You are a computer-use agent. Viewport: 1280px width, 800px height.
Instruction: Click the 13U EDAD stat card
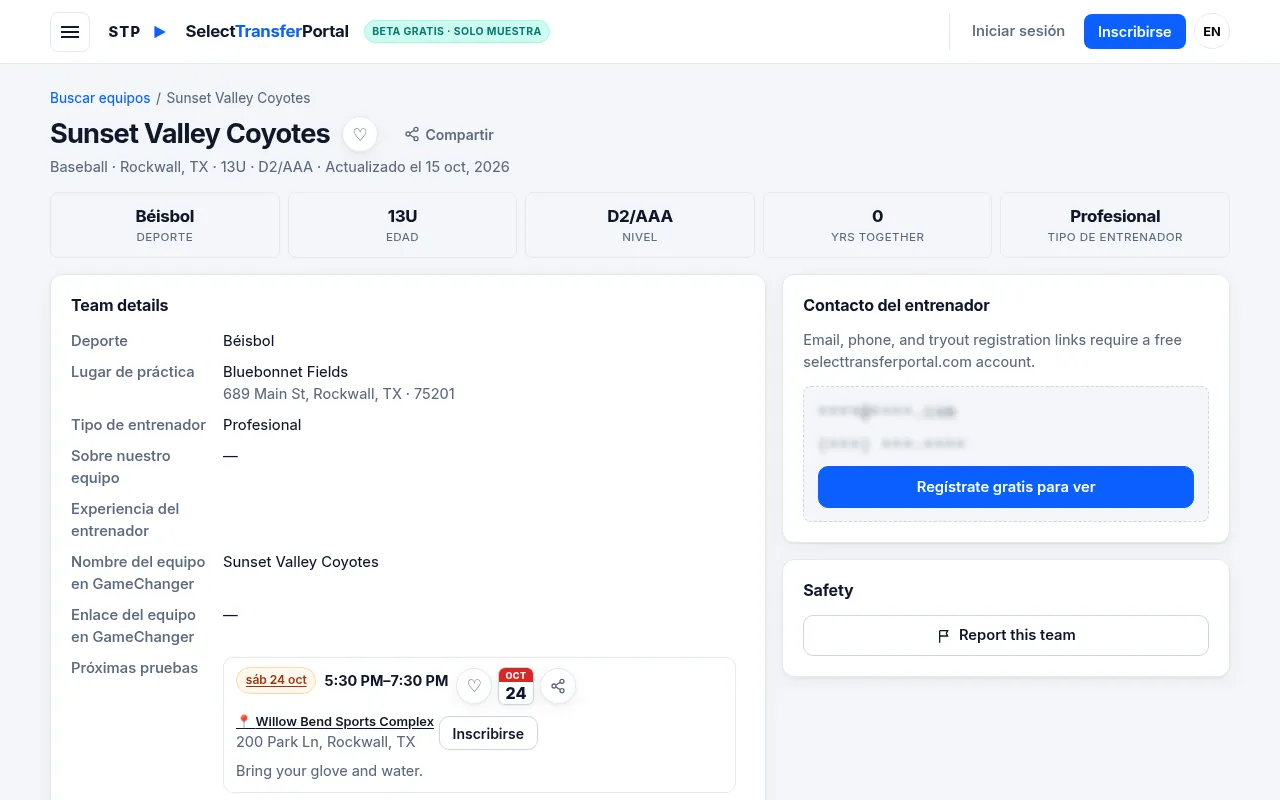pos(402,225)
